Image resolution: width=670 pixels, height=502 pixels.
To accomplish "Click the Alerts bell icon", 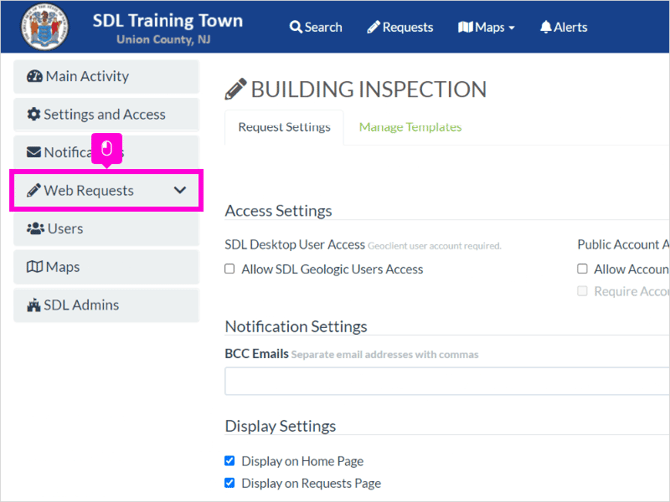I will coord(545,27).
